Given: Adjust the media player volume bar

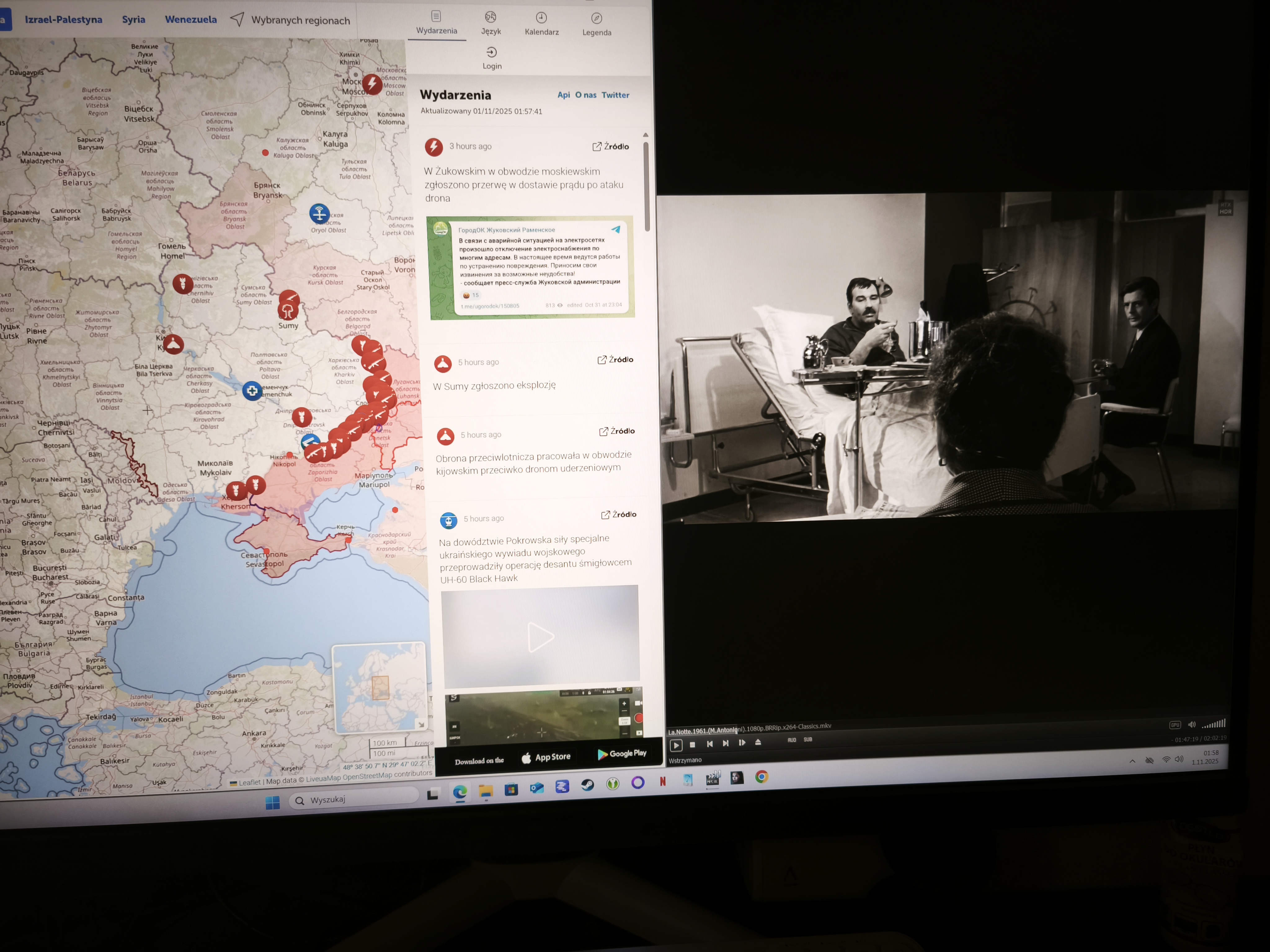Looking at the screenshot, I should 1214,724.
